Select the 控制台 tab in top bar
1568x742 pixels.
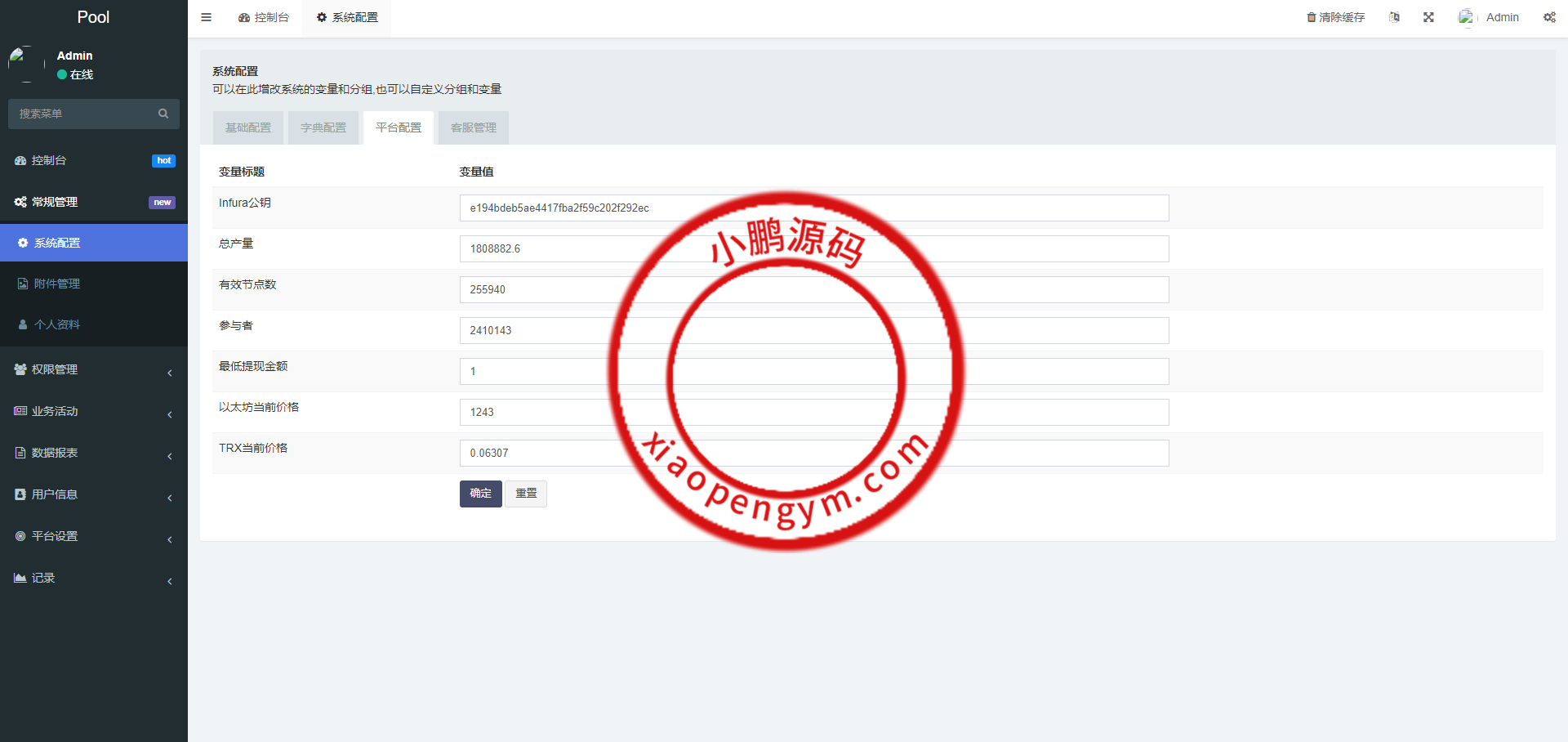point(264,17)
